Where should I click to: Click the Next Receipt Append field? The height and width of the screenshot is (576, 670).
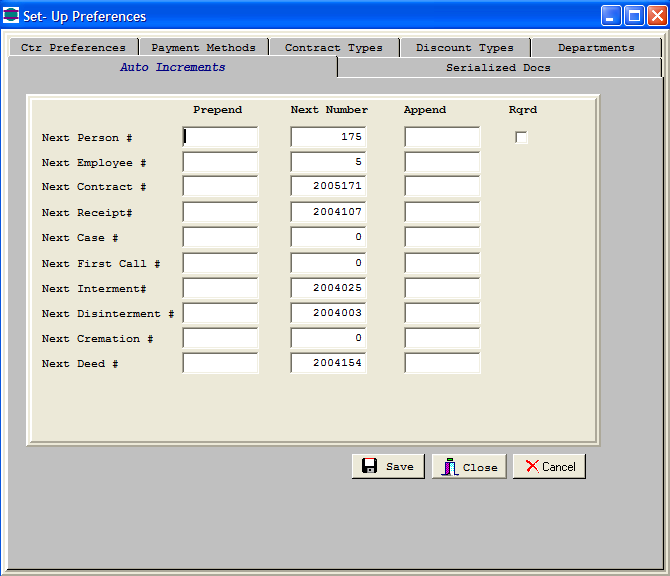(442, 212)
